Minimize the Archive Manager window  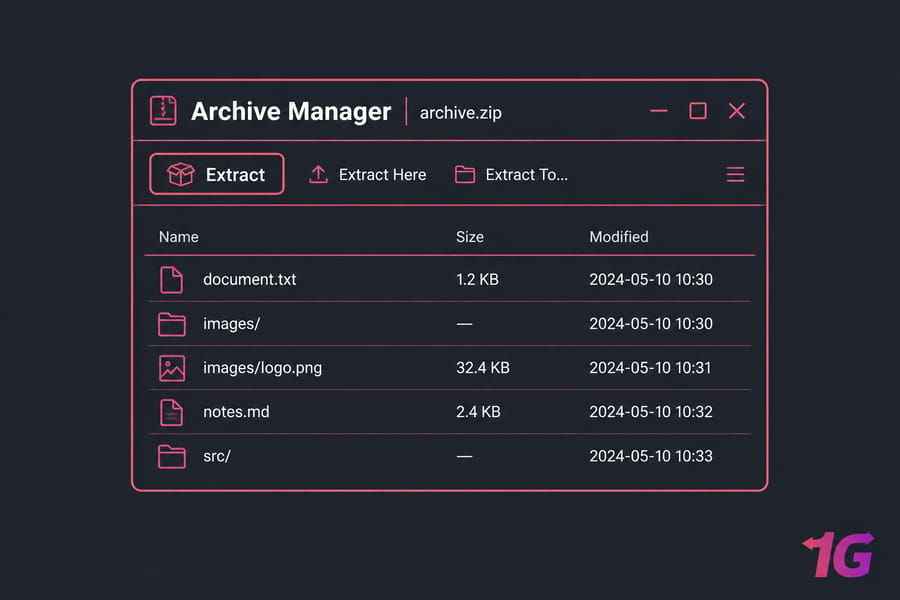(658, 110)
